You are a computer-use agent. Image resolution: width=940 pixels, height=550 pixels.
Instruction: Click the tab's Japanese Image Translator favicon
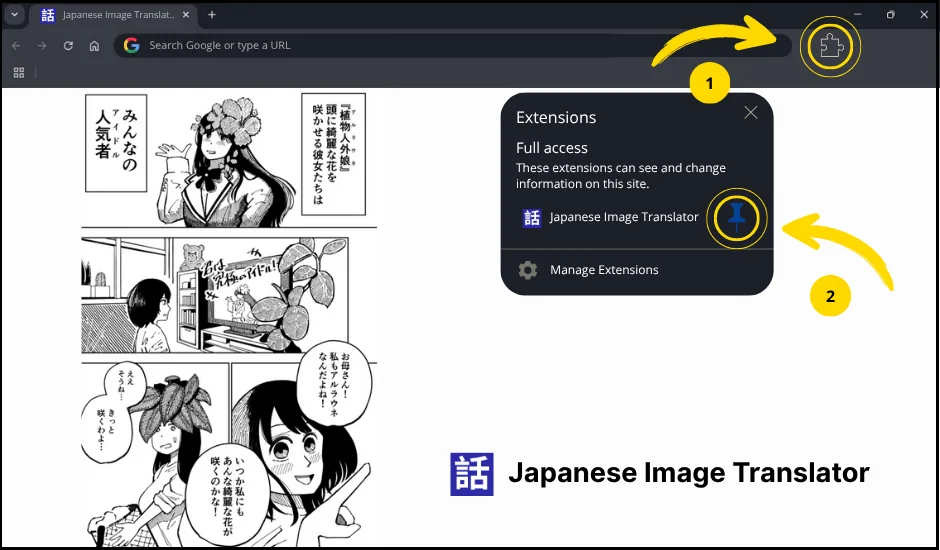coord(48,15)
